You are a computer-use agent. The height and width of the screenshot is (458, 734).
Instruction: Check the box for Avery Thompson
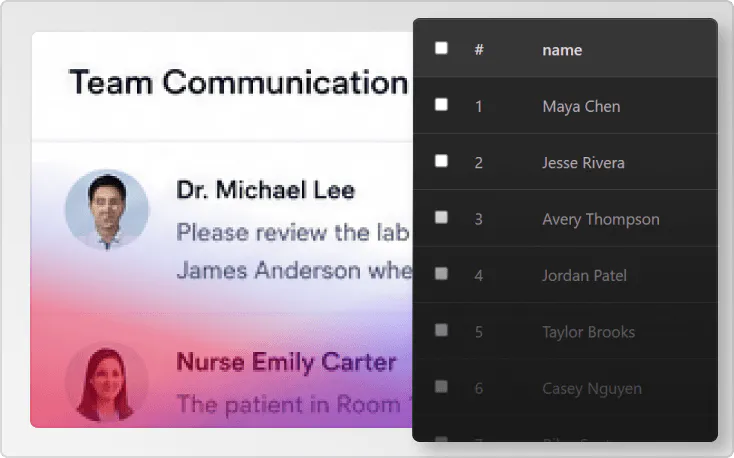pyautogui.click(x=441, y=217)
